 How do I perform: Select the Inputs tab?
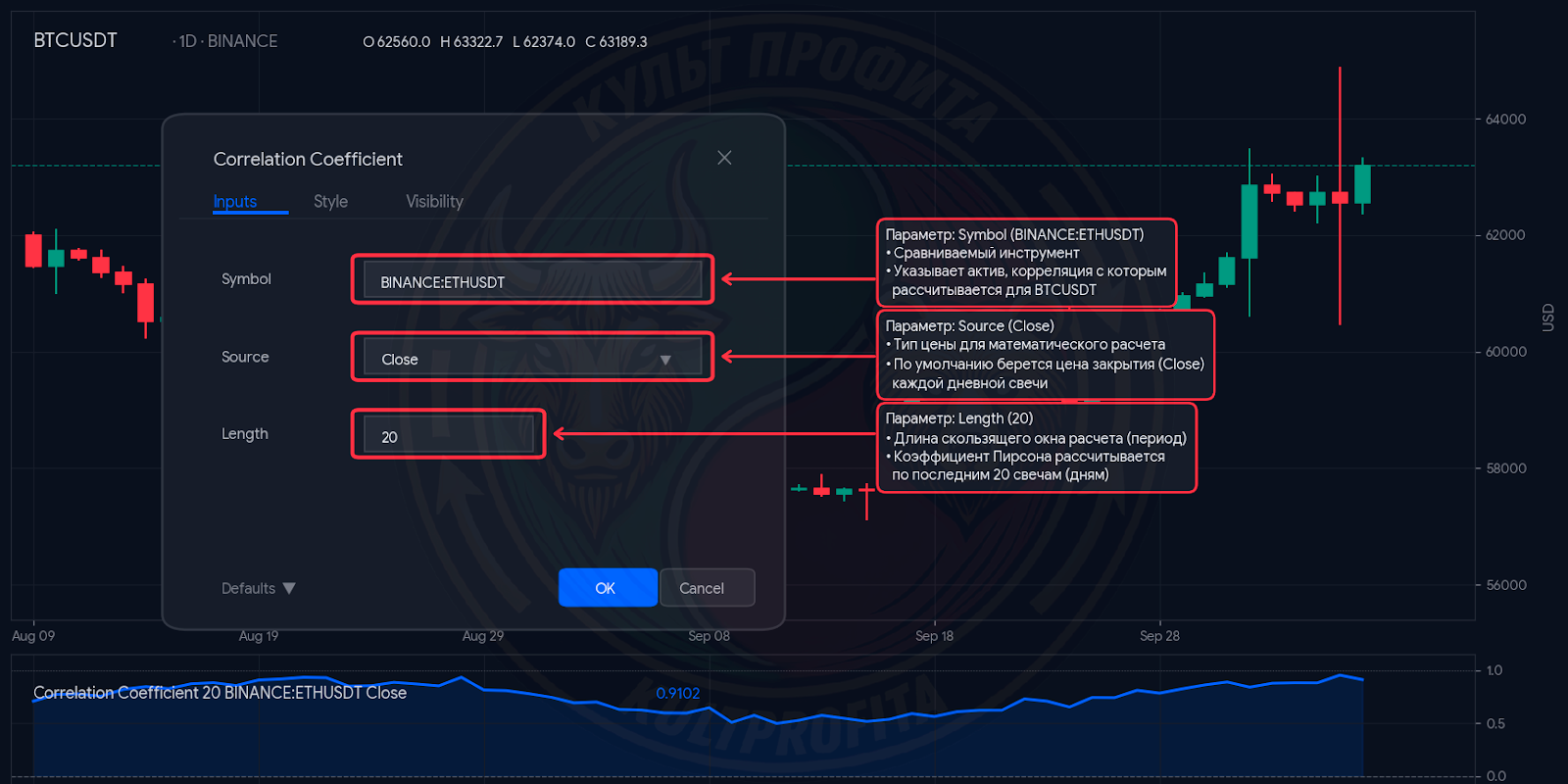point(235,201)
